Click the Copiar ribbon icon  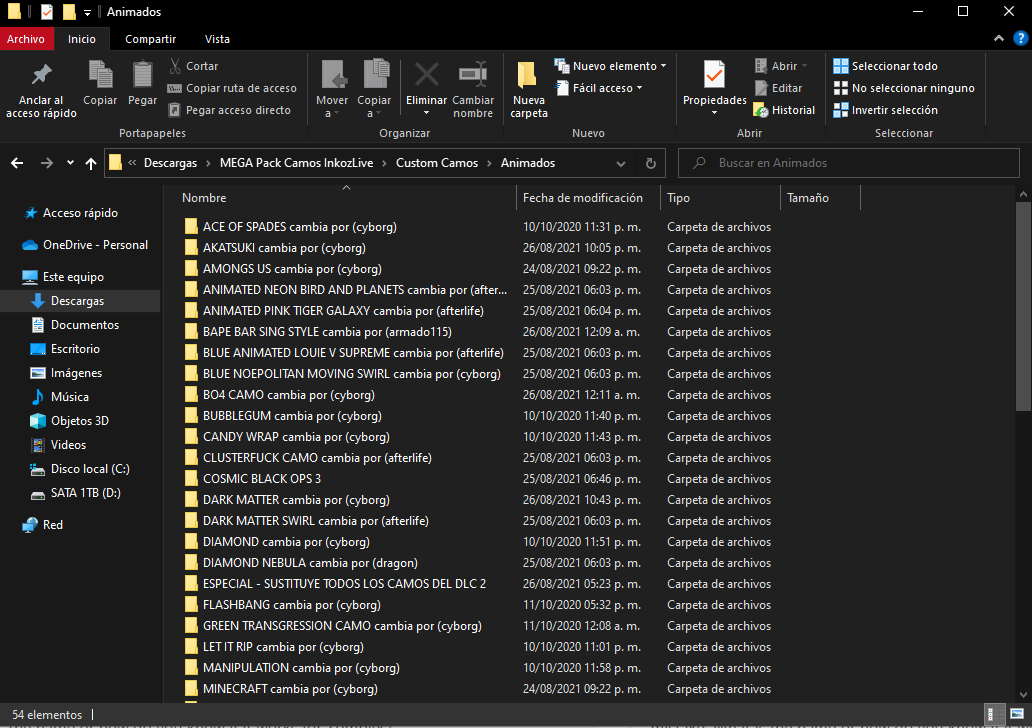100,74
